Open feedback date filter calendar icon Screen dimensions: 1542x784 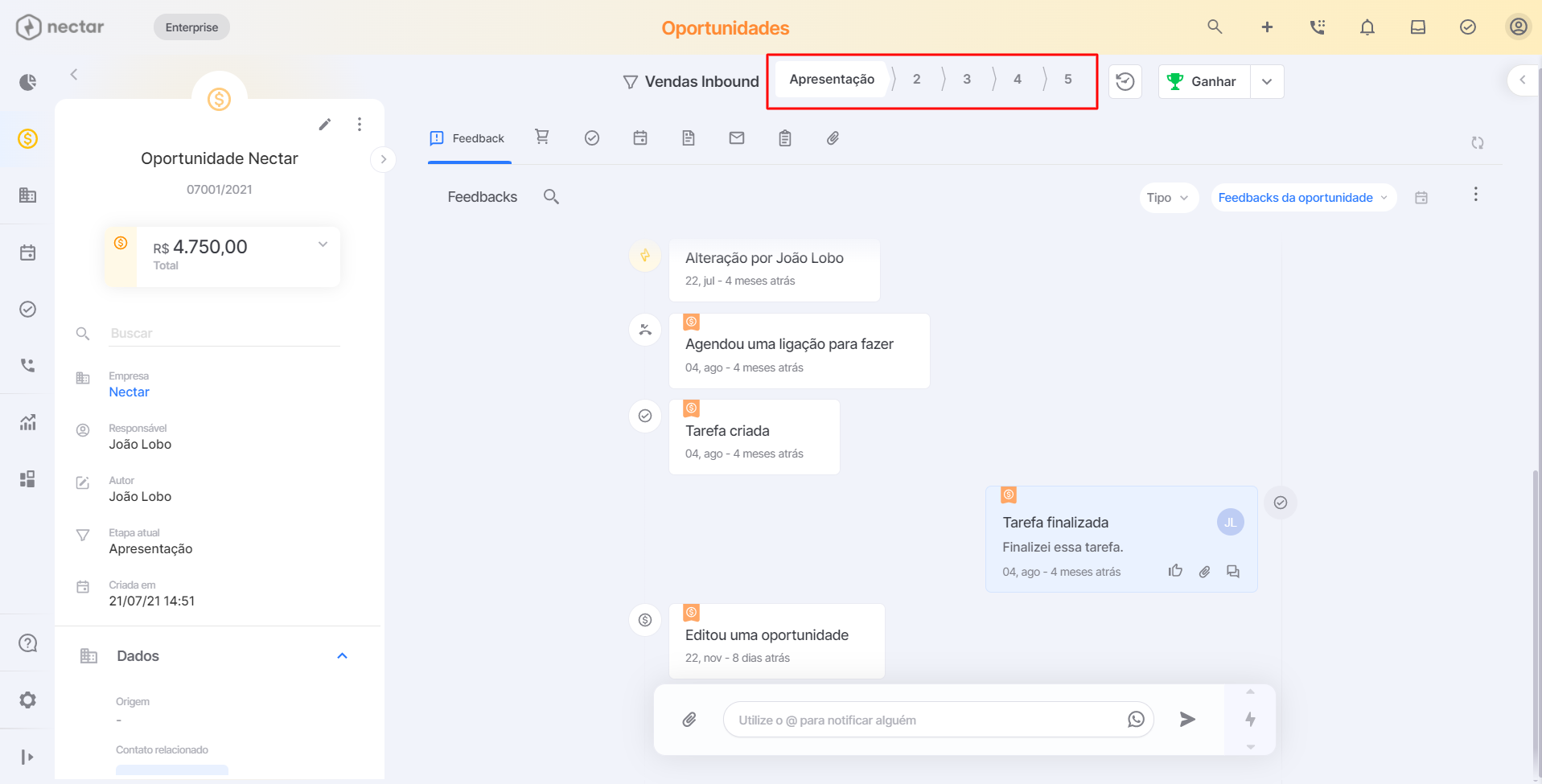click(x=1421, y=197)
